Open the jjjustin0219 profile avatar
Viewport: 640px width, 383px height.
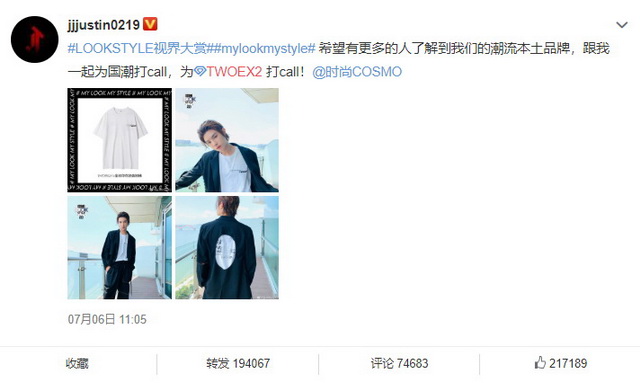pos(34,39)
